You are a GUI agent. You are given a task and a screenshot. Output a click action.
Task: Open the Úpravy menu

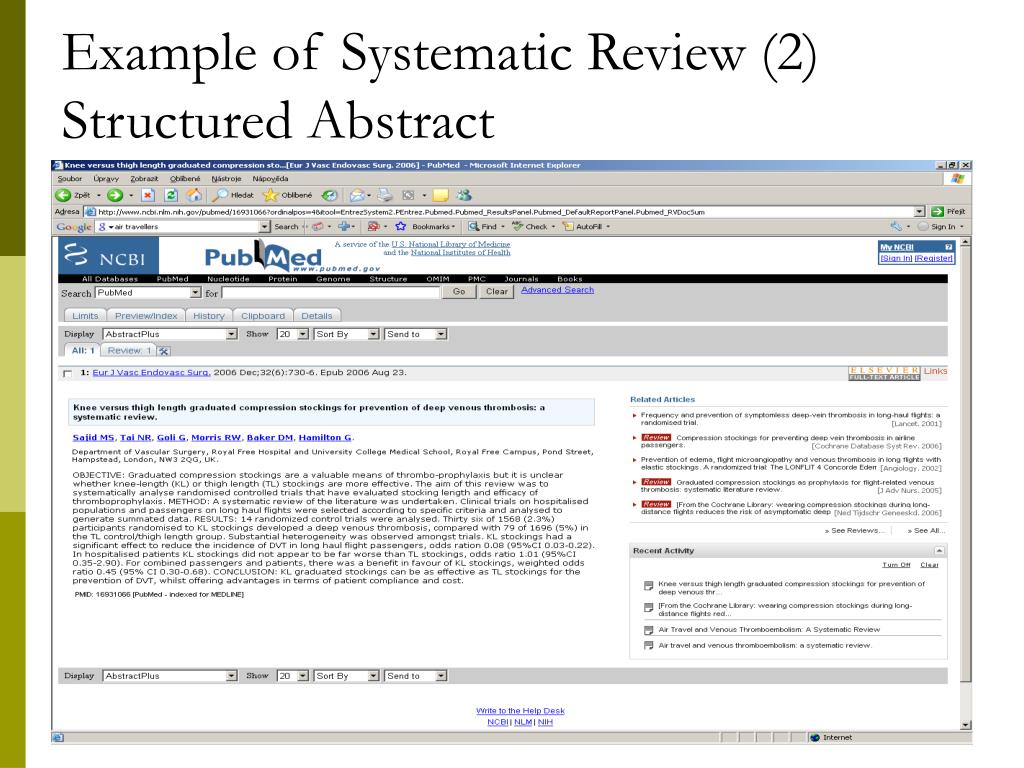106,178
